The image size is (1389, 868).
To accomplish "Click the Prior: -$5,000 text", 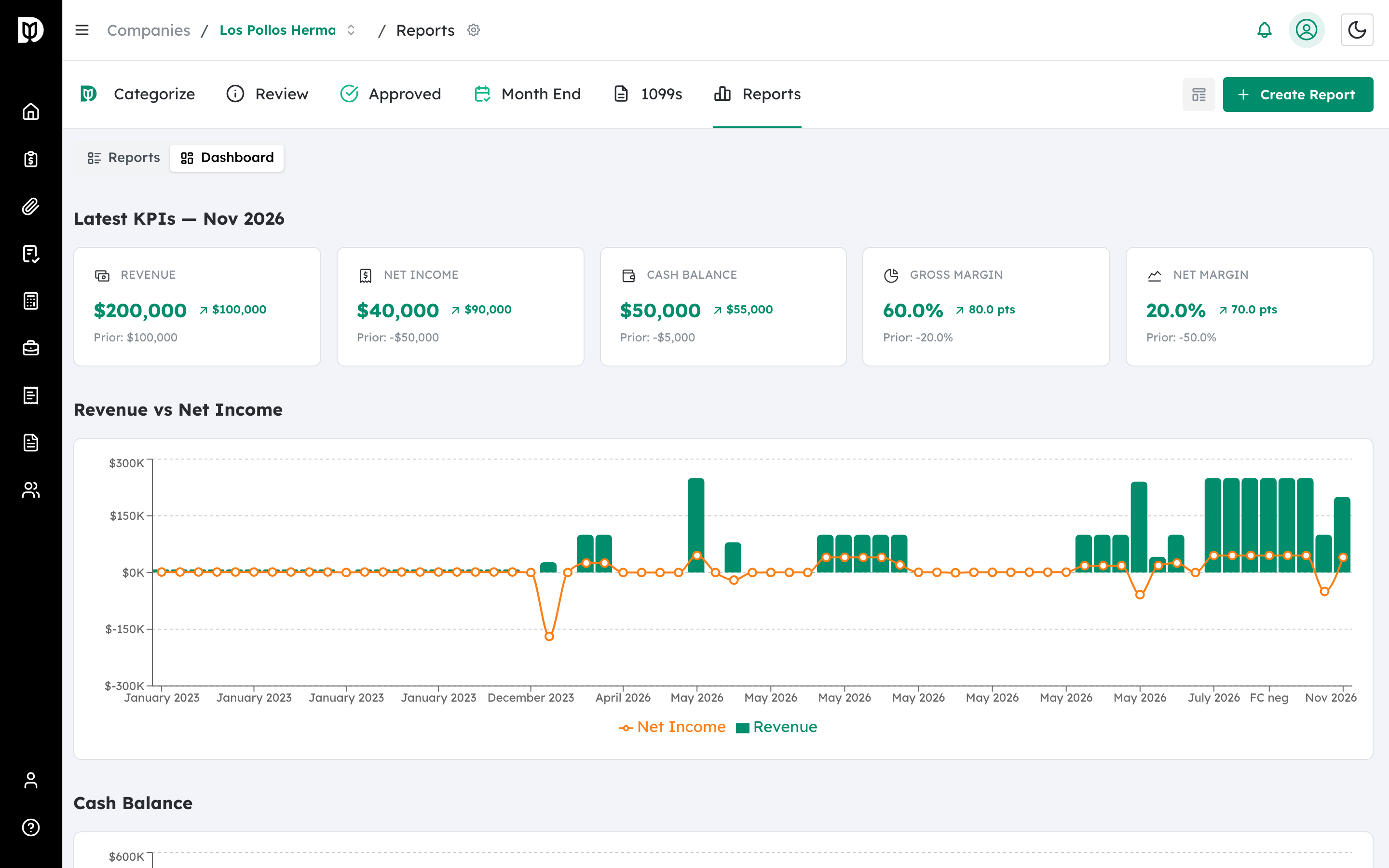I will point(657,338).
